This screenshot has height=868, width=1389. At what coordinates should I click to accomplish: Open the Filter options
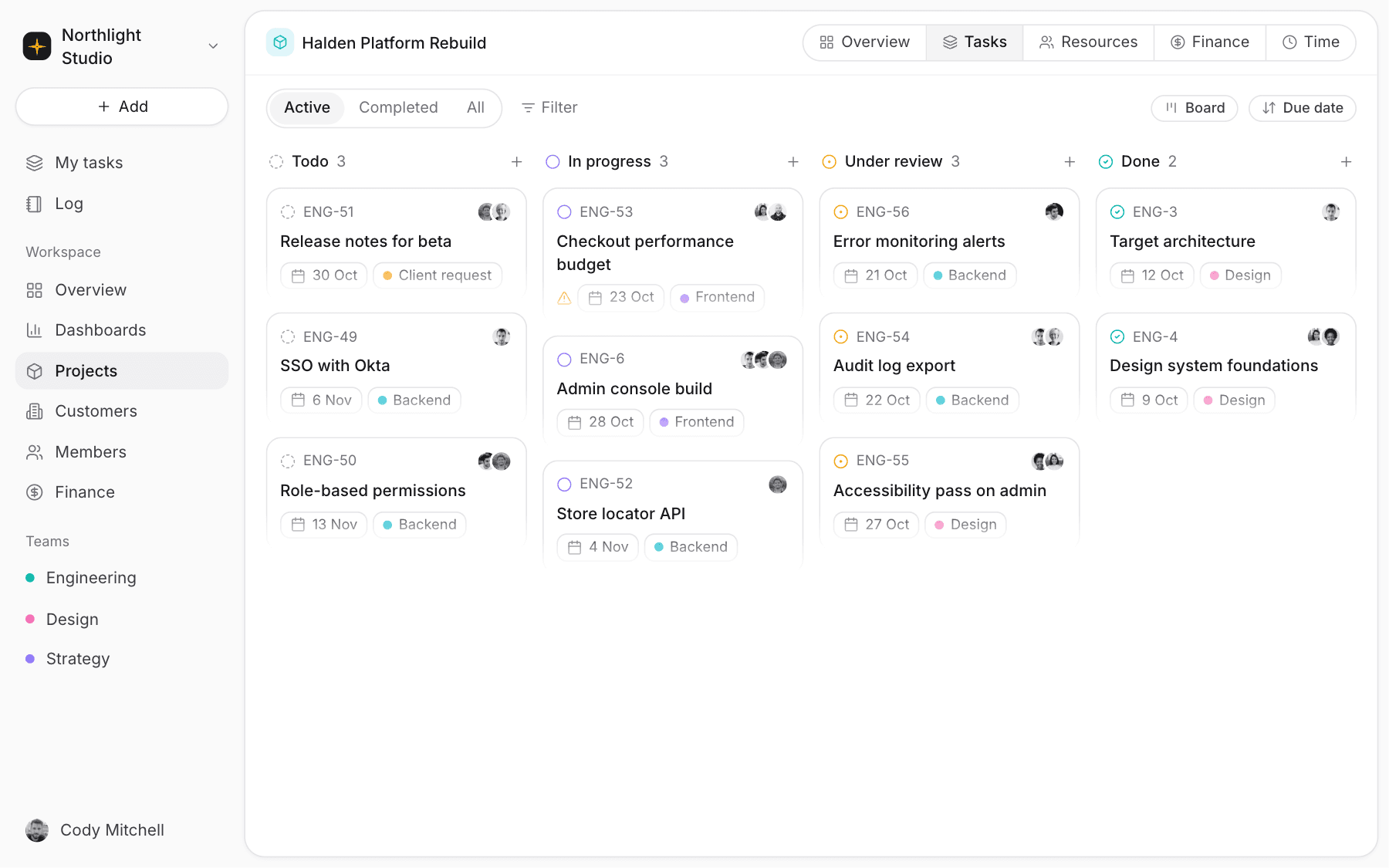(x=549, y=108)
